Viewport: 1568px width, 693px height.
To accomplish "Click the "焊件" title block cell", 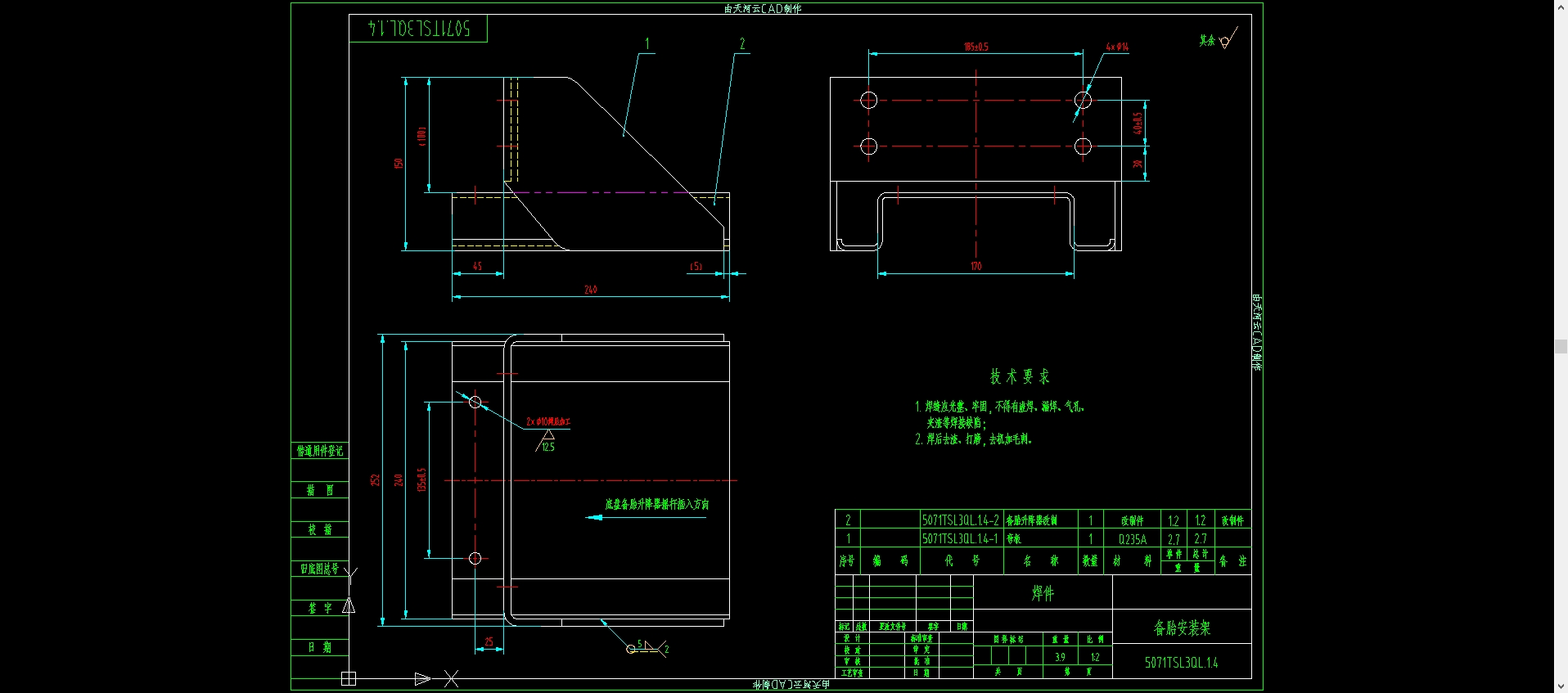I will [1043, 592].
